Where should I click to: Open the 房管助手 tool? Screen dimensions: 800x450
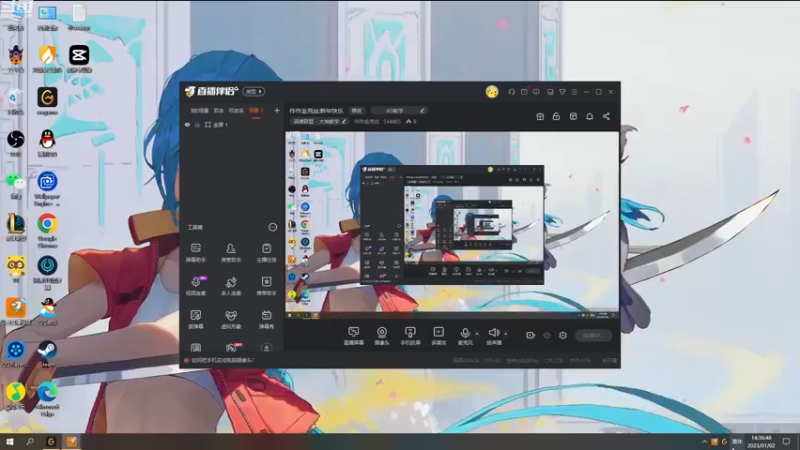(231, 253)
